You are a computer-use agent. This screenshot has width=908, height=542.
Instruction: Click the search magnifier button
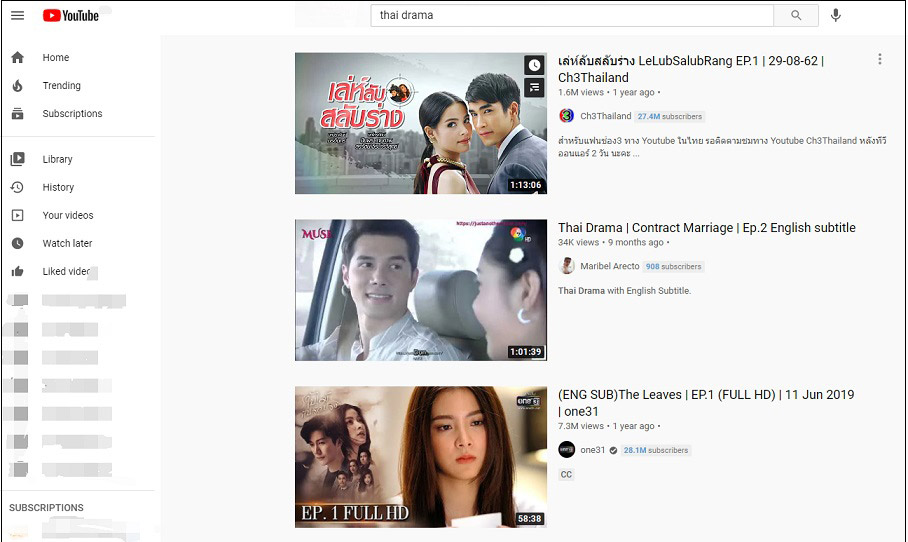pyautogui.click(x=796, y=16)
